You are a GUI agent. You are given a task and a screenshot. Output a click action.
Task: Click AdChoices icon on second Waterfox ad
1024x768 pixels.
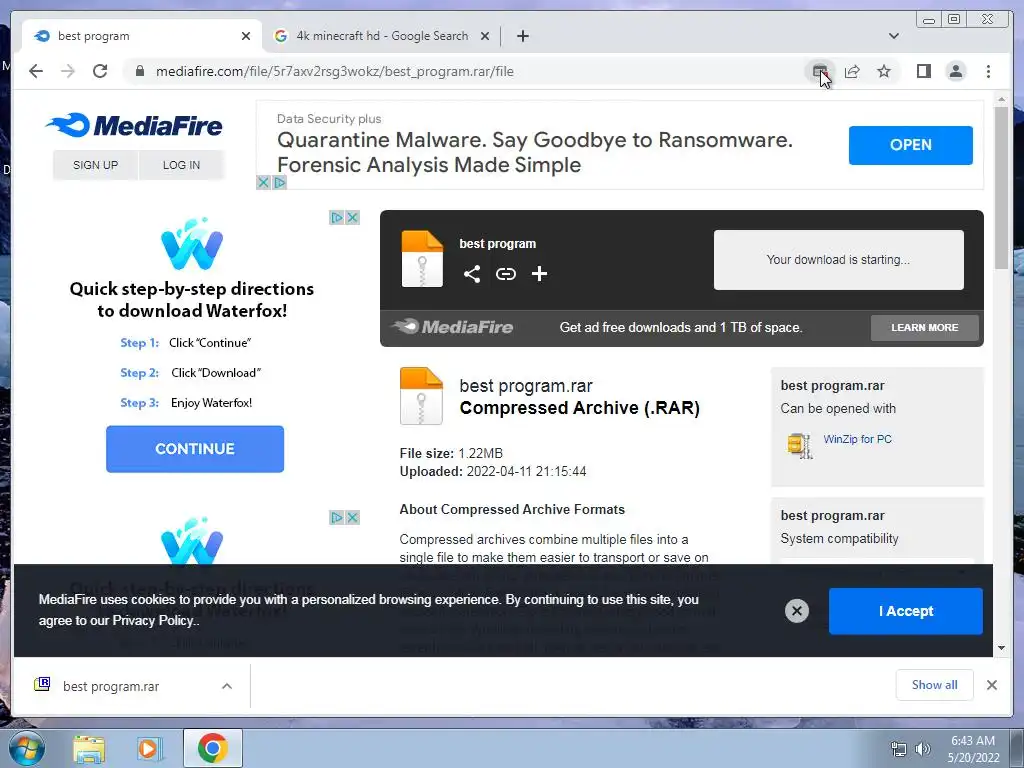[336, 517]
